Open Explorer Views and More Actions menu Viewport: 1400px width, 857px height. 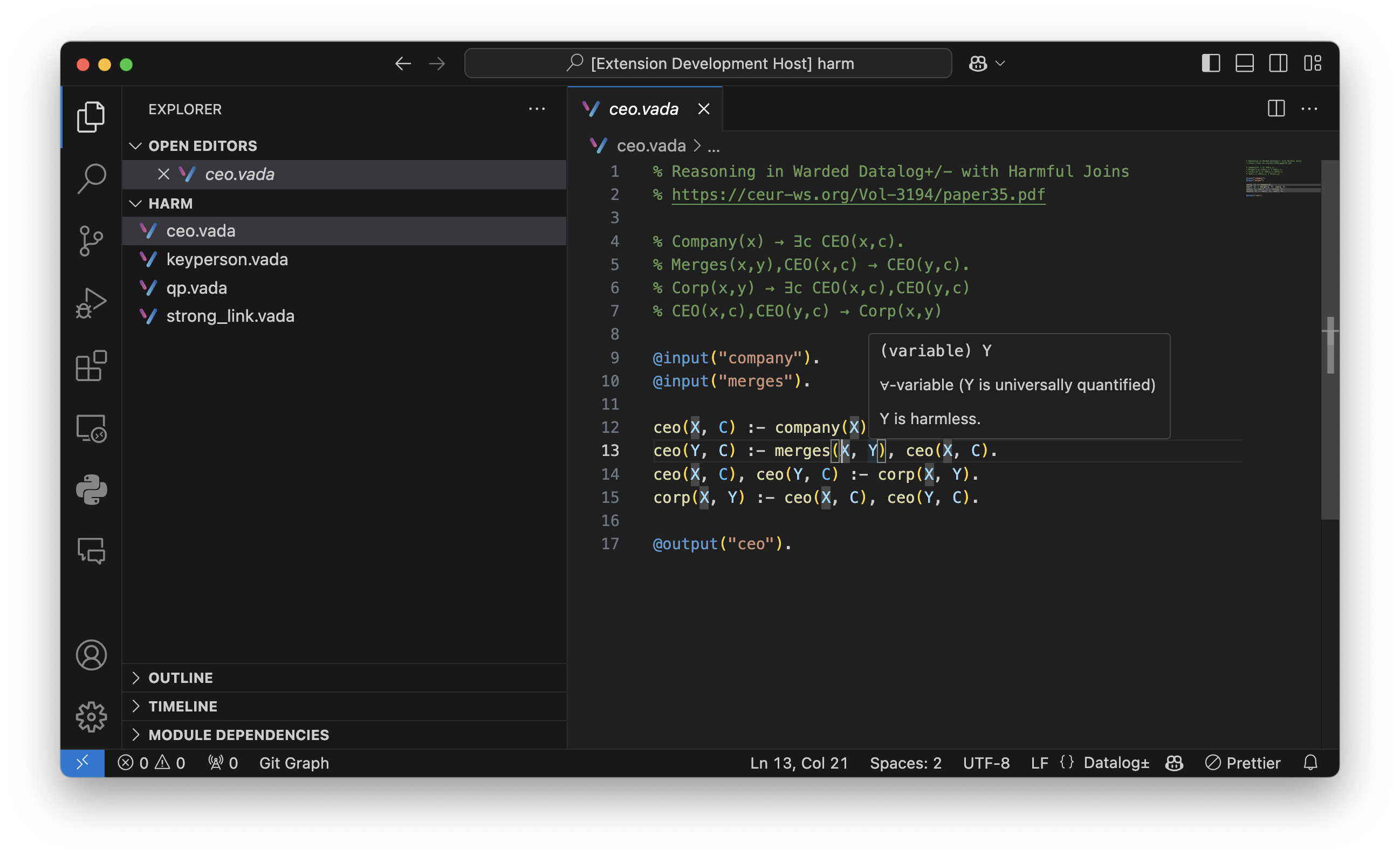tap(537, 109)
